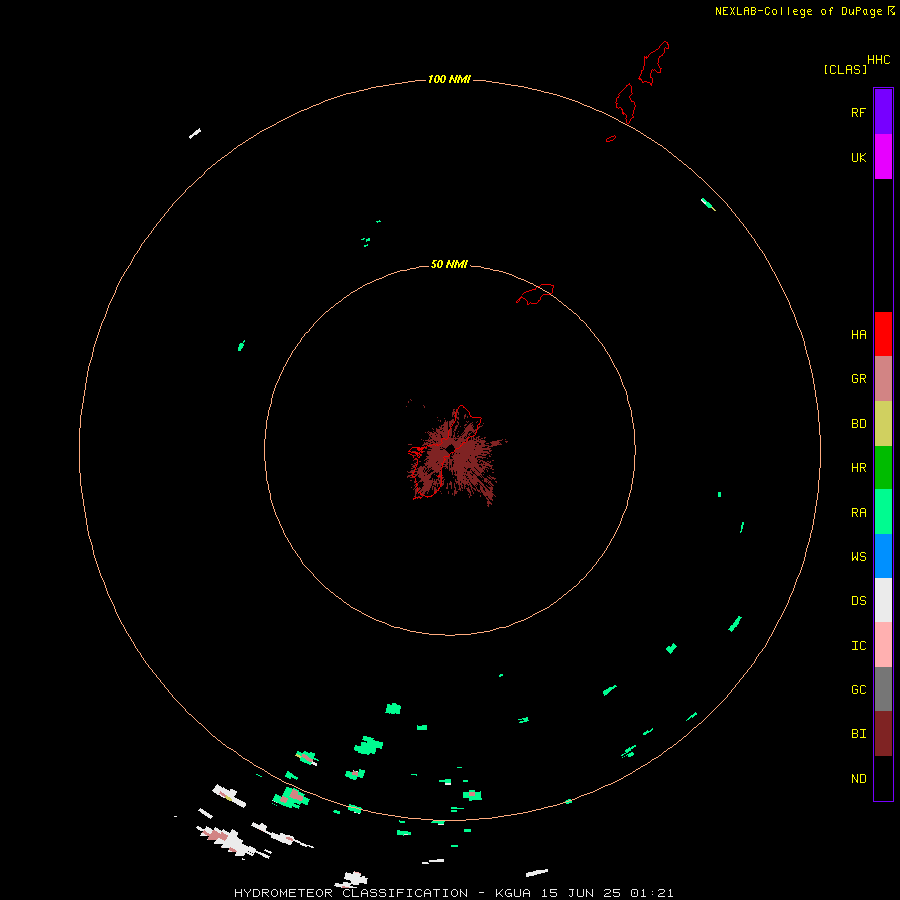
Task: Click the 'WS' legend label
Action: pos(858,556)
